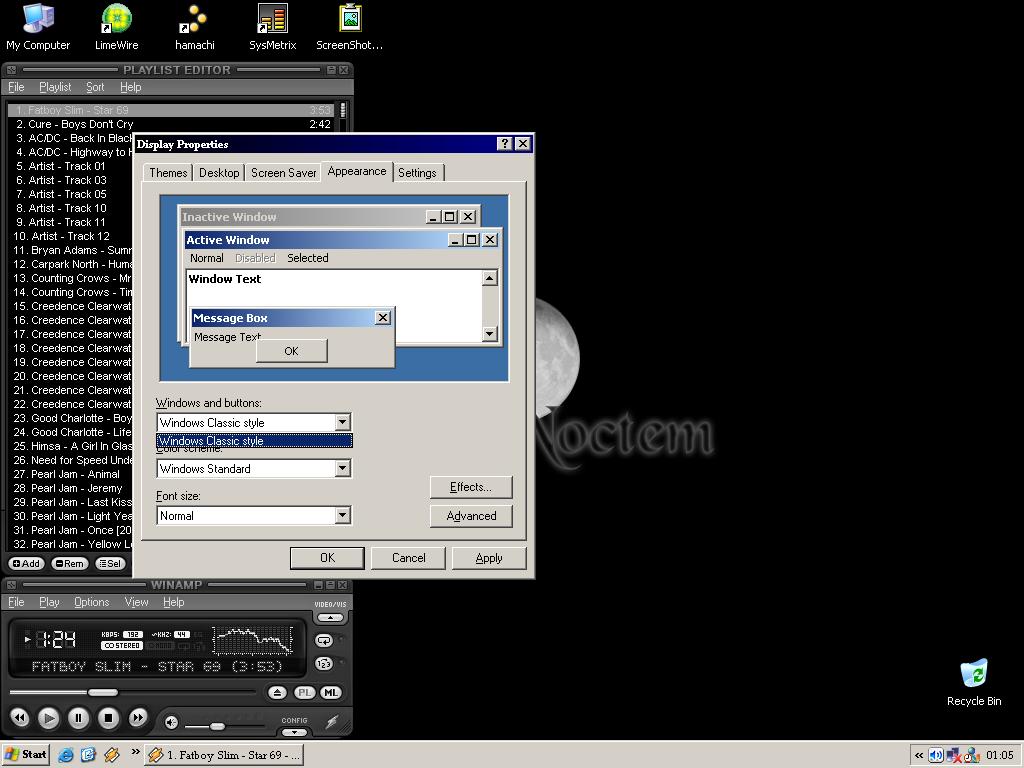Click the system tray volume icon
This screenshot has height=768, width=1024.
click(x=935, y=756)
